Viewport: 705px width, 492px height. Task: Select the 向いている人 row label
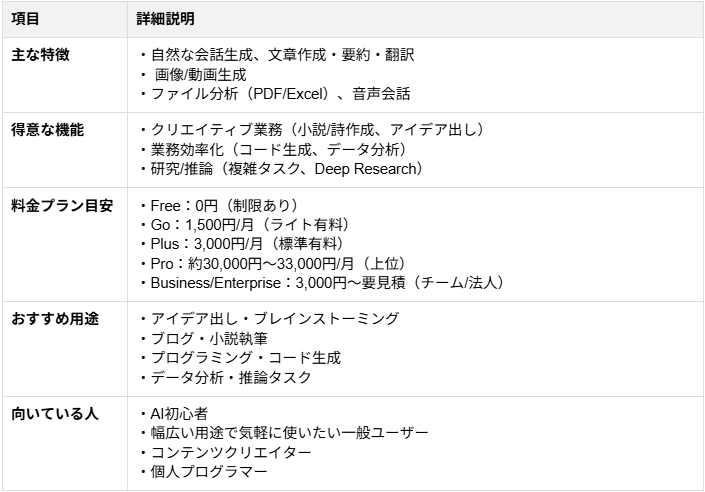54,413
